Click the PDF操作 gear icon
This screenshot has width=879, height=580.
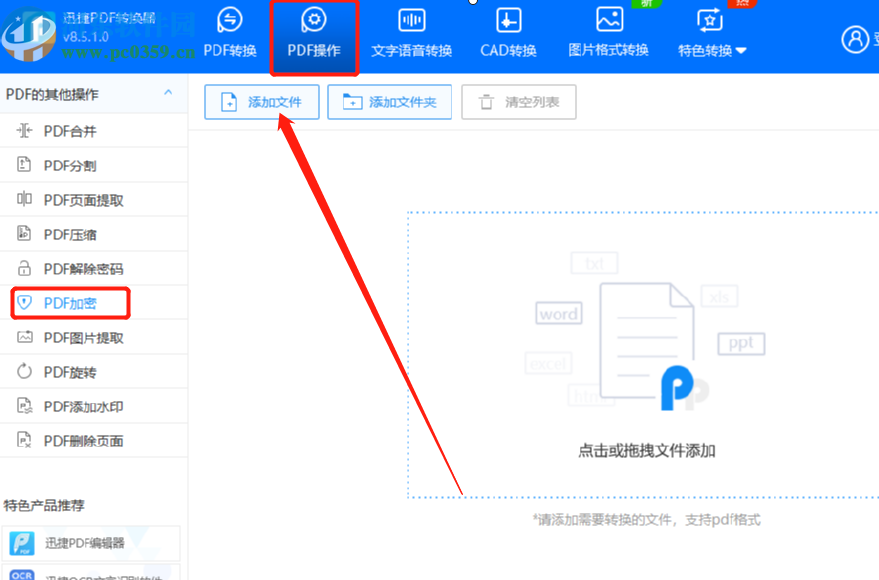coord(314,20)
